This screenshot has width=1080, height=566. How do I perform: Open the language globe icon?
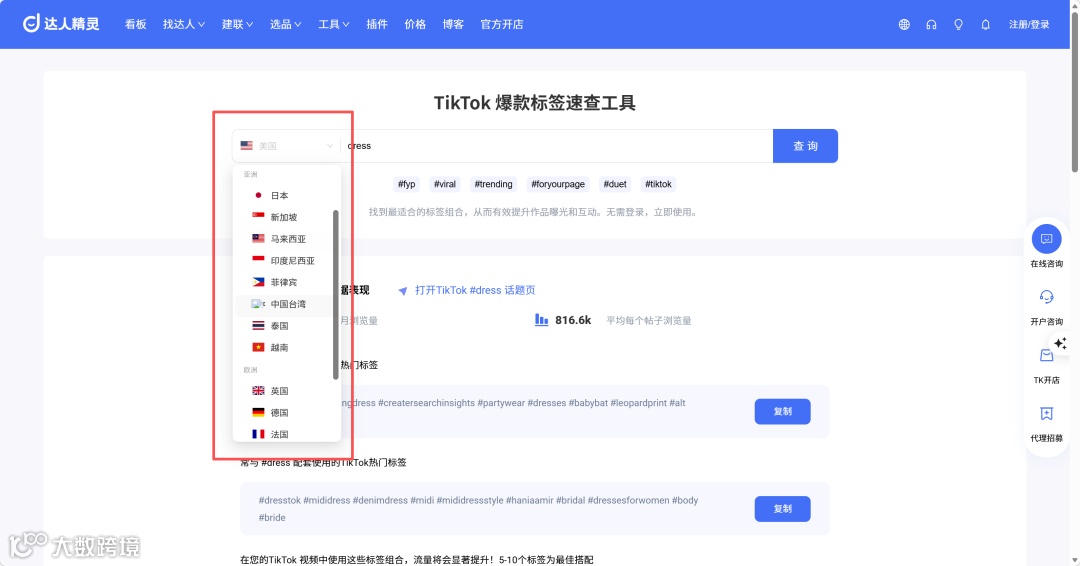pos(904,25)
